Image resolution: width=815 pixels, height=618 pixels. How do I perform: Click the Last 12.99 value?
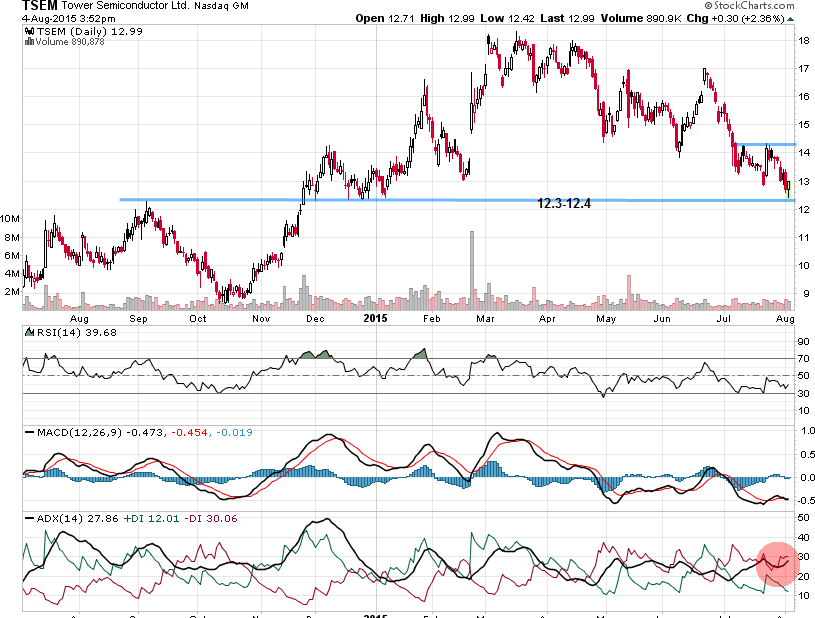pos(567,18)
